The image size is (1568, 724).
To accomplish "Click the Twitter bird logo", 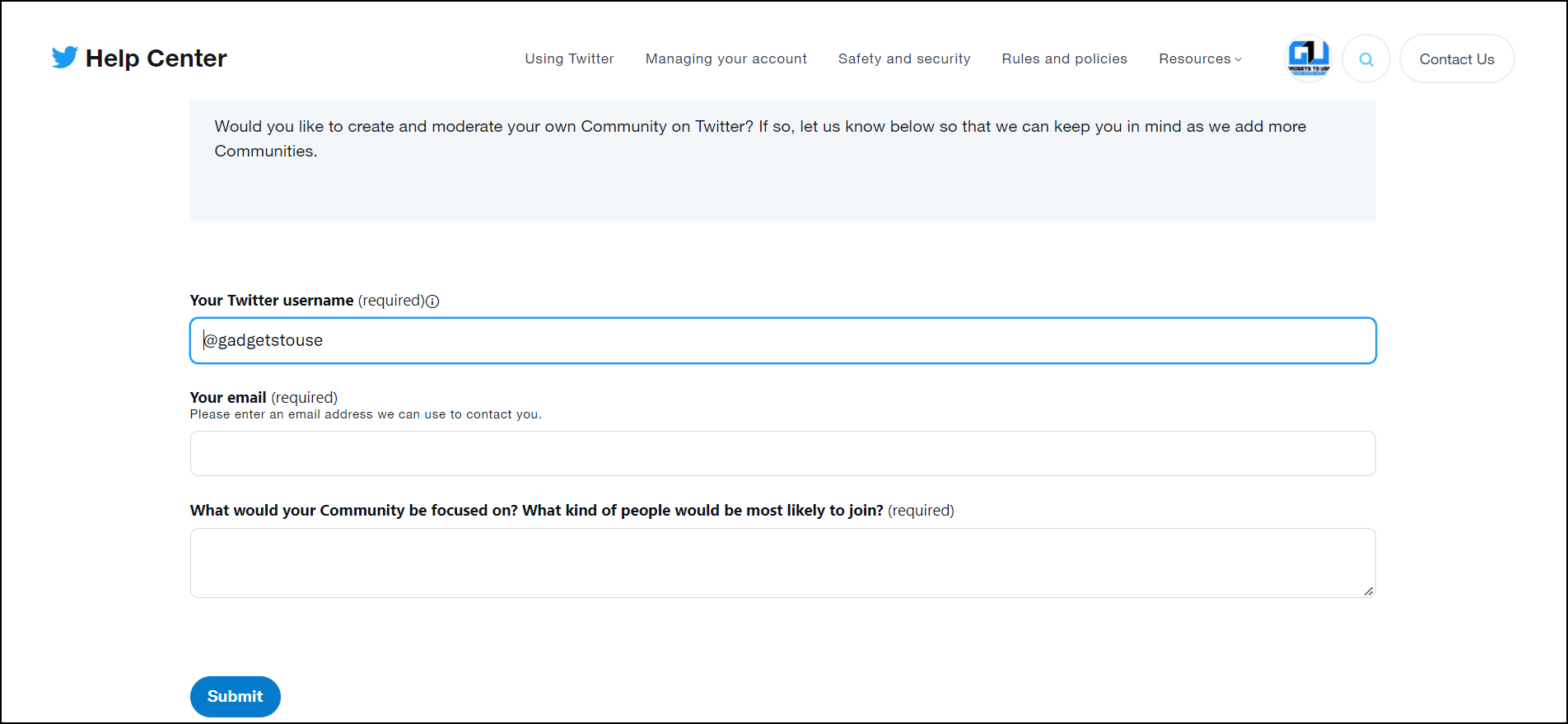I will (65, 58).
